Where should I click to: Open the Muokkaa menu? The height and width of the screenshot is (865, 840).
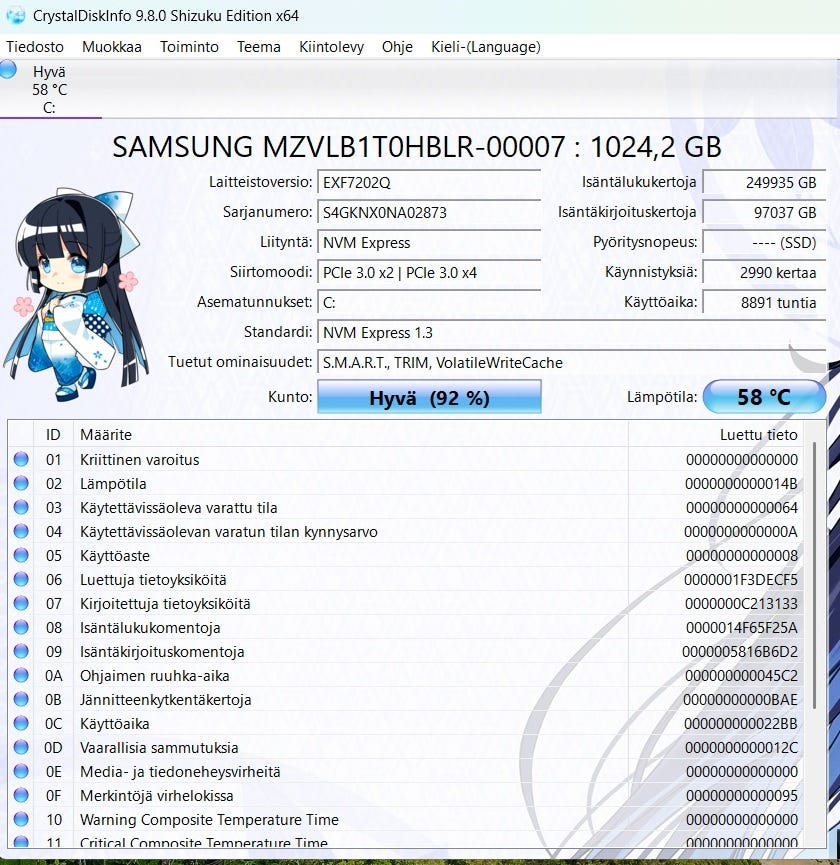pos(111,47)
